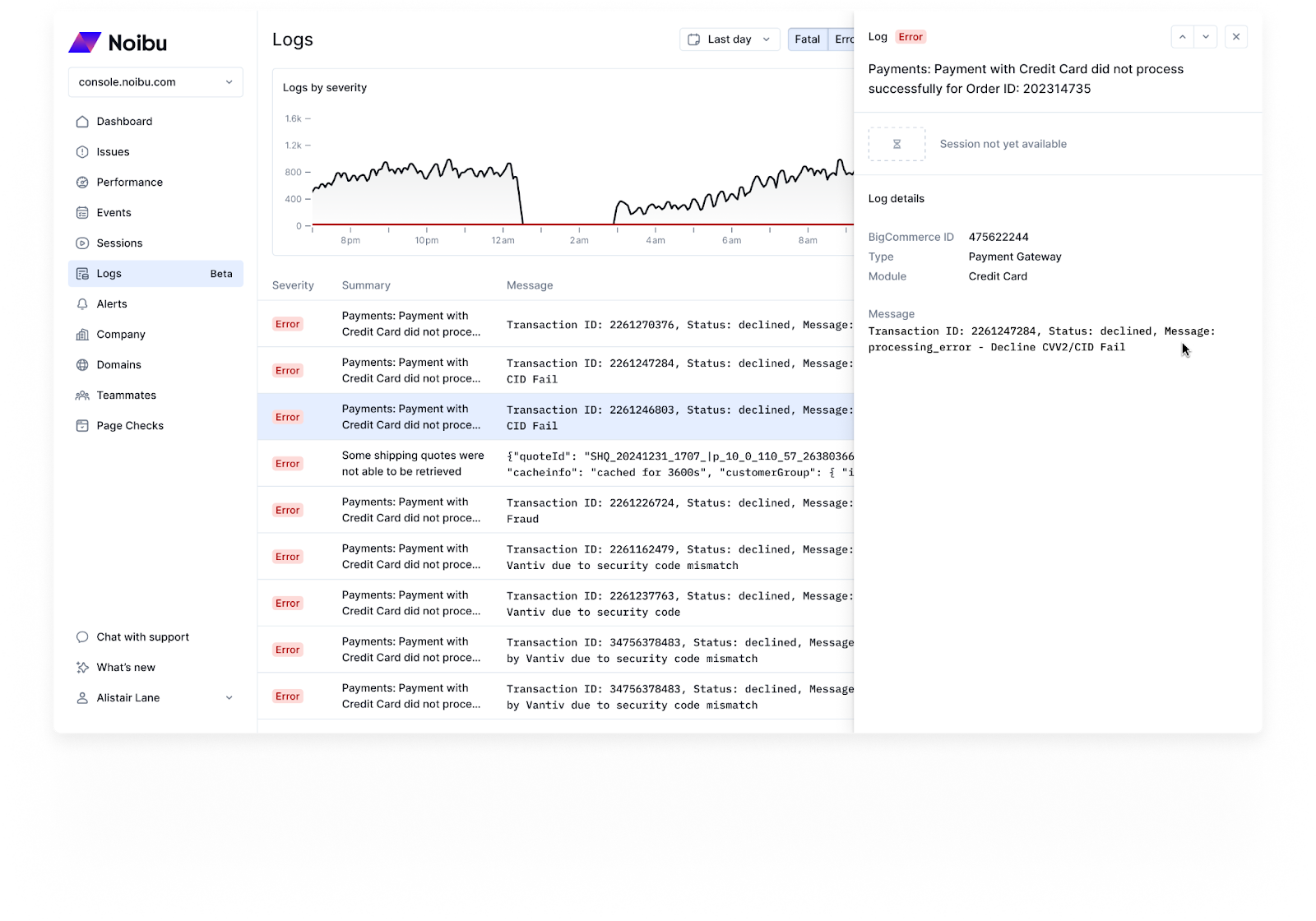Click the Sessions play icon
1316x921 pixels.
[x=82, y=243]
